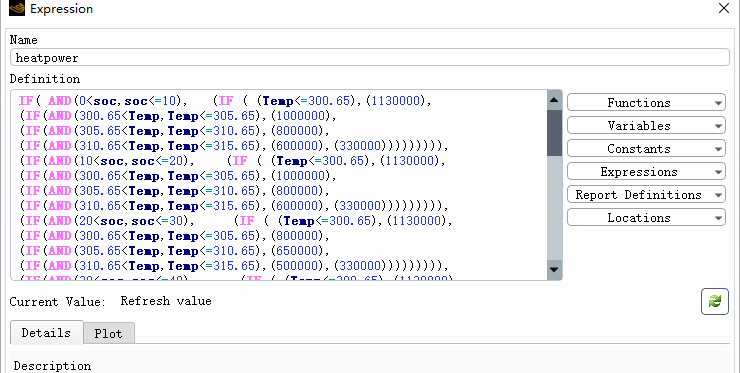Click the Expression window app icon
740x373 pixels.
tap(17, 8)
